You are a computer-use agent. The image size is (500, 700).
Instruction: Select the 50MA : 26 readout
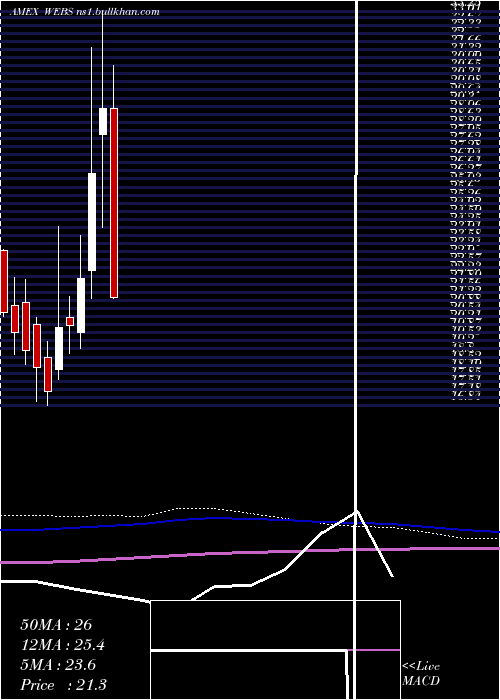click(56, 625)
